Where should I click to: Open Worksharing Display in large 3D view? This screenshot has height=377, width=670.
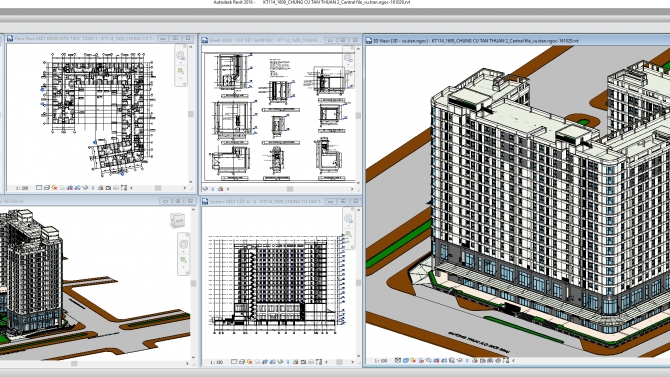click(x=475, y=361)
